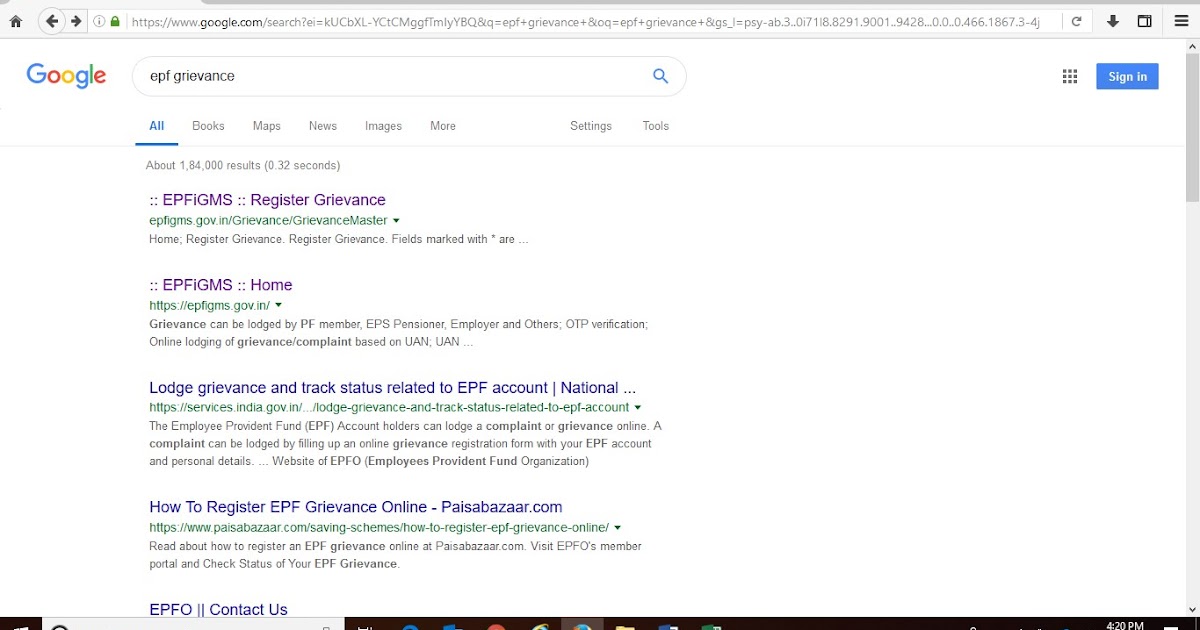1200x630 pixels.
Task: Open the Google apps grid
Action: coord(1069,77)
